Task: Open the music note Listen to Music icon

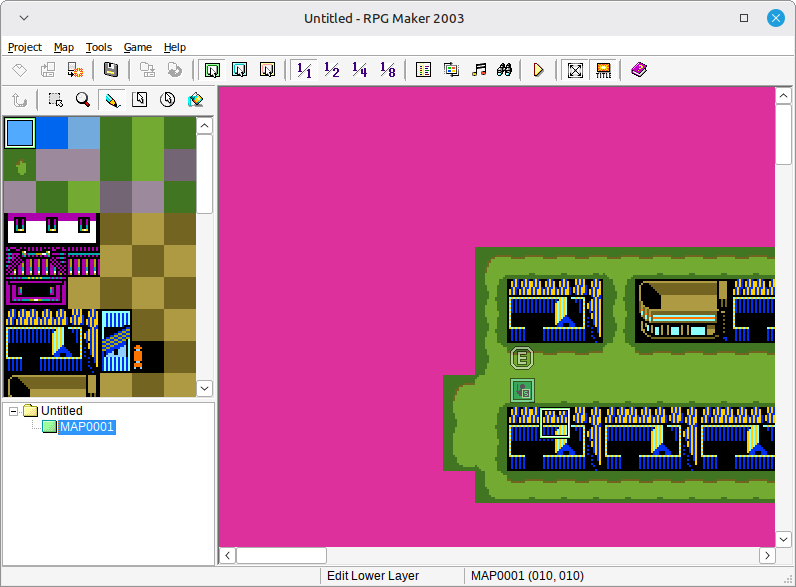Action: pos(479,70)
